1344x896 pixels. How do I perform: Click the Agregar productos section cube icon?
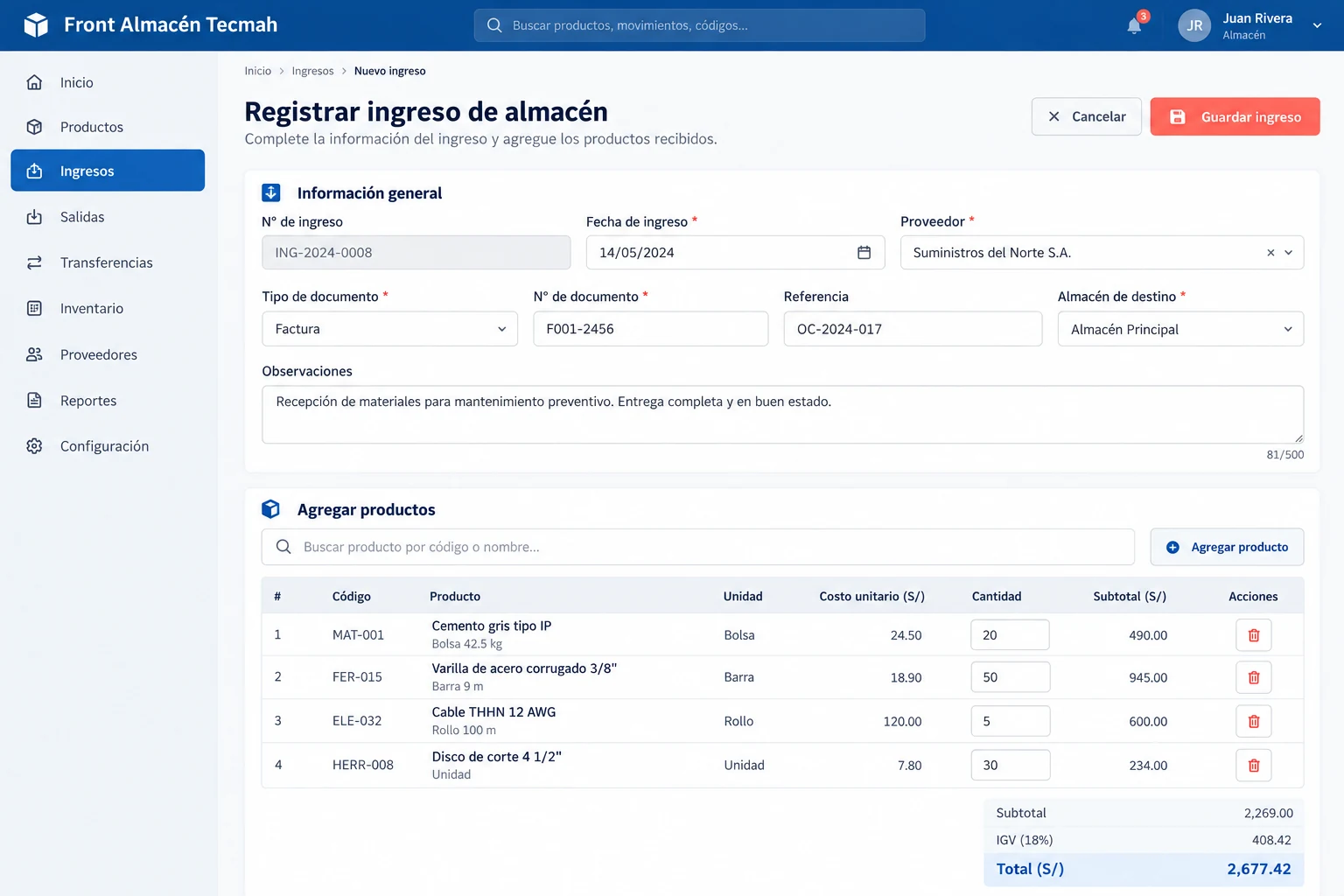pos(271,509)
